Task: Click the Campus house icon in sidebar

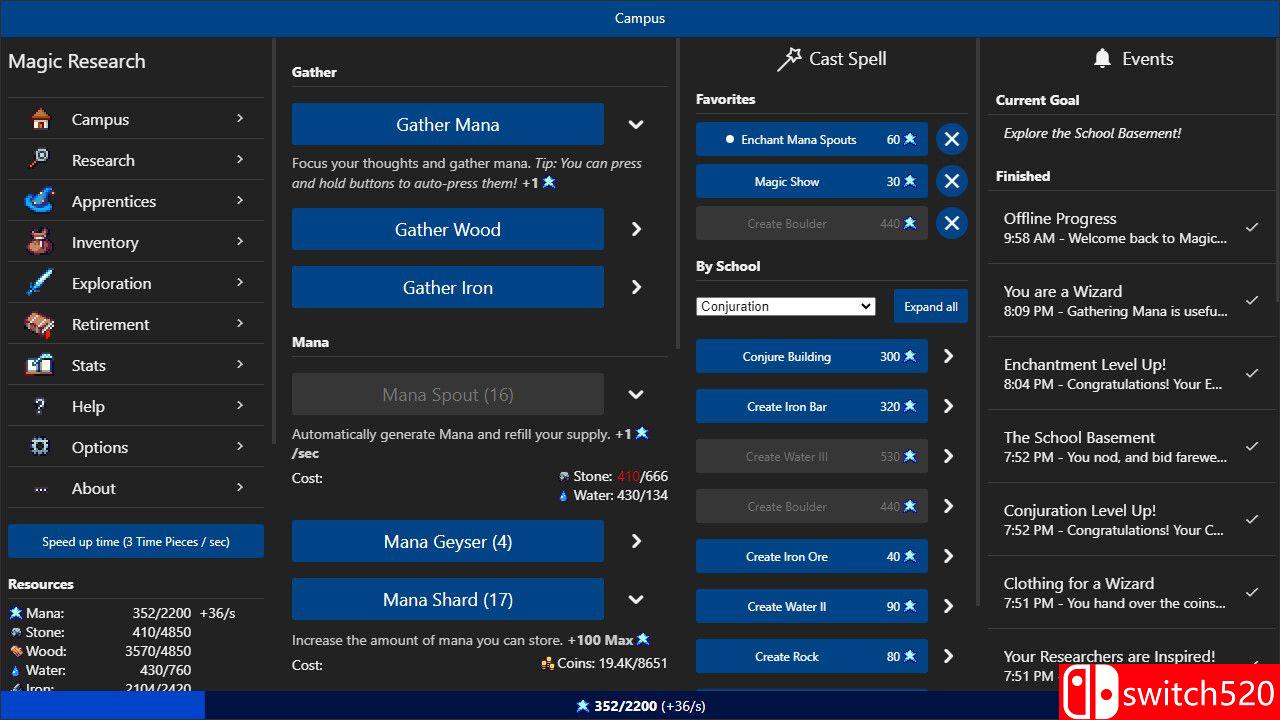Action: coord(40,120)
